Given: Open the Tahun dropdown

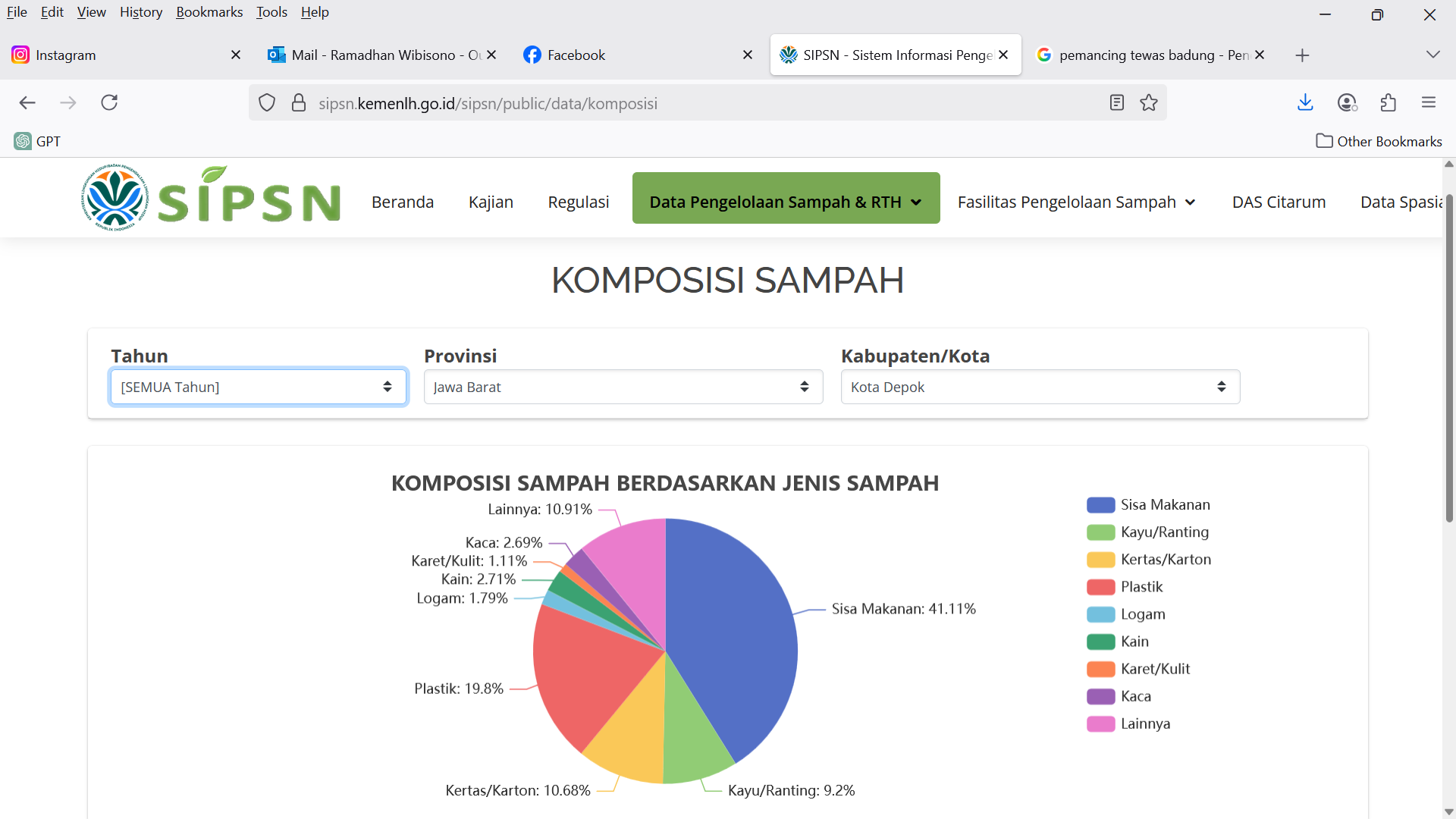Looking at the screenshot, I should 258,387.
